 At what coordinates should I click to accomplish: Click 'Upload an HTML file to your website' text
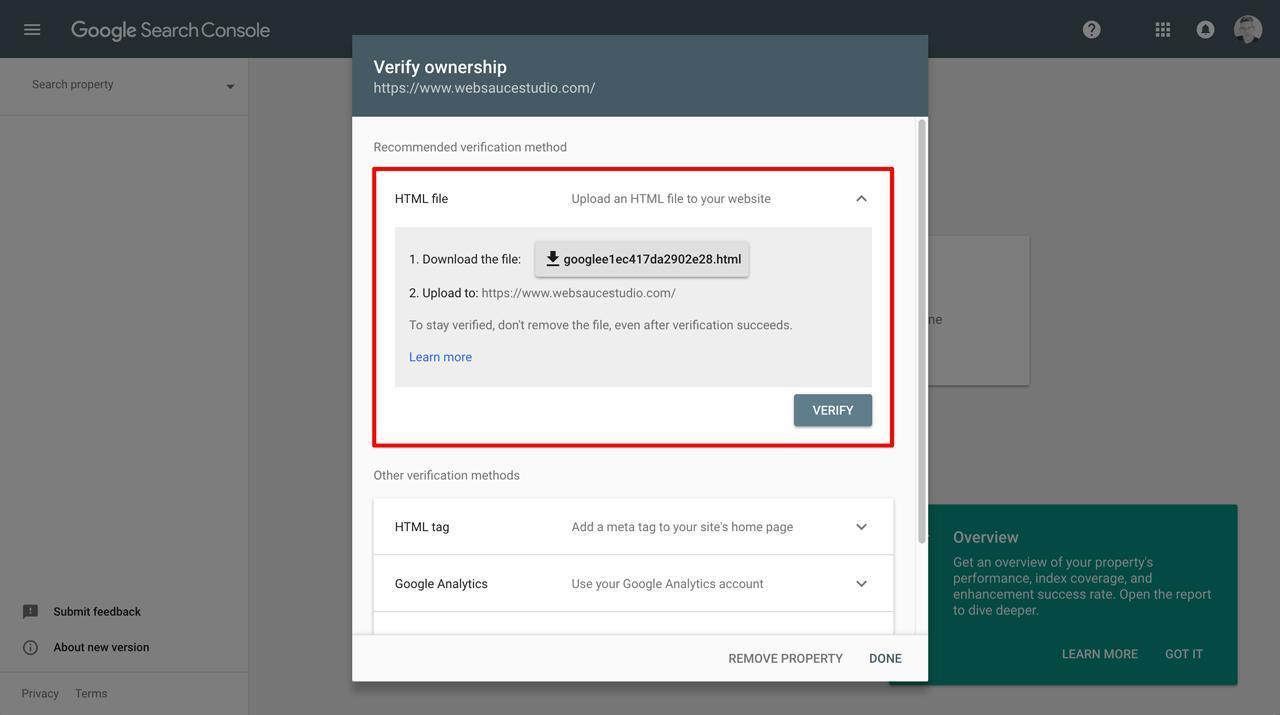[671, 199]
